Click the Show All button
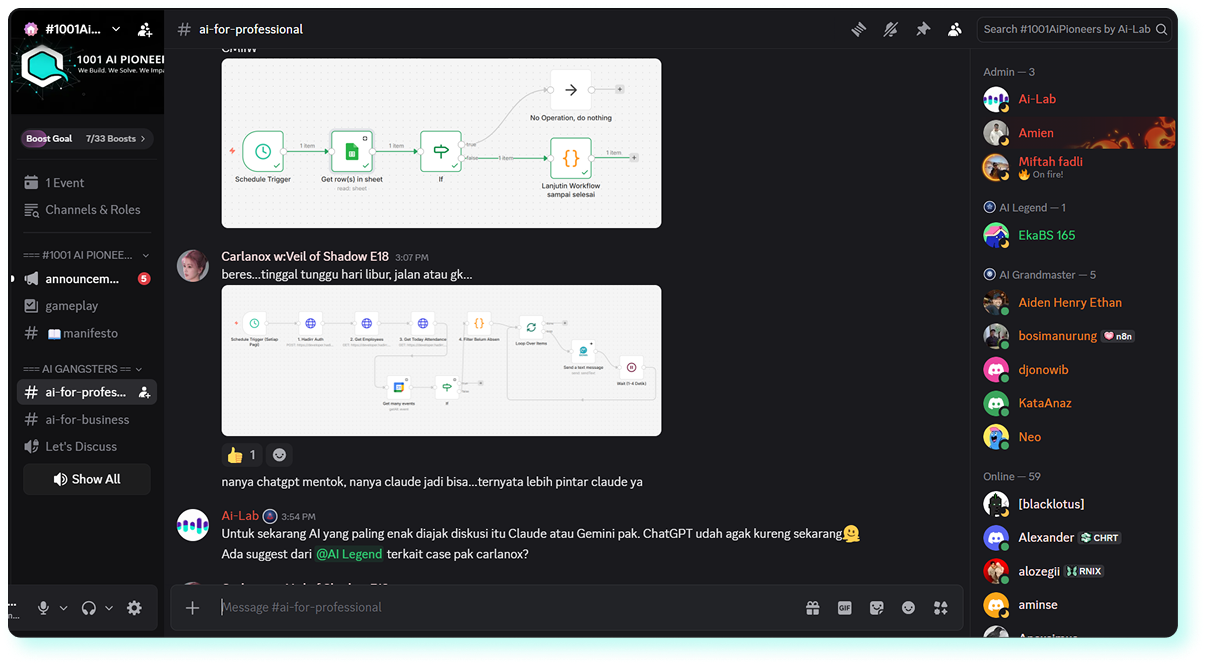Screen dimensions: 1206x666 pyautogui.click(x=87, y=479)
